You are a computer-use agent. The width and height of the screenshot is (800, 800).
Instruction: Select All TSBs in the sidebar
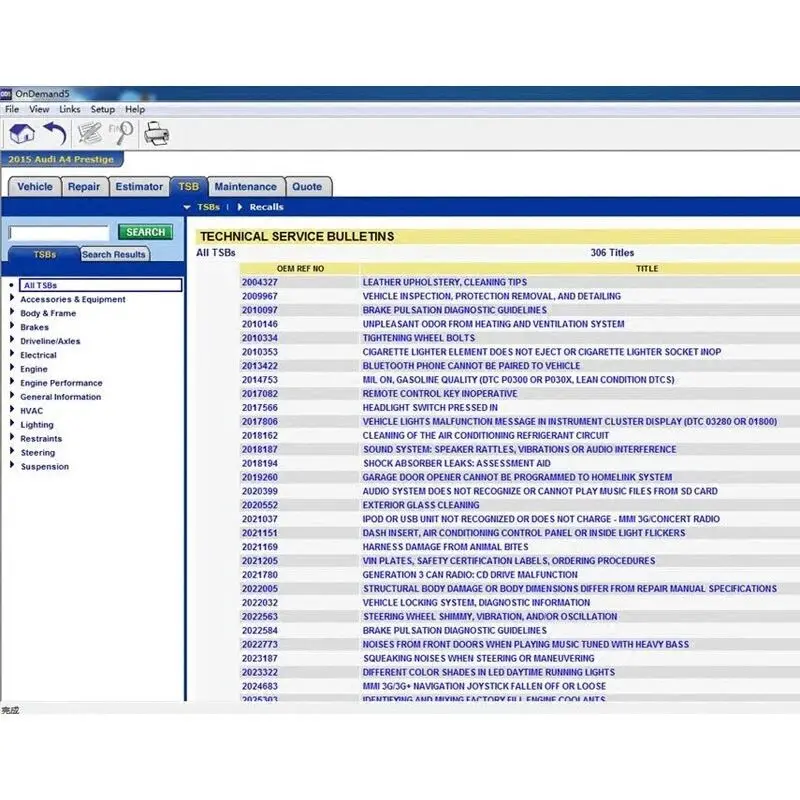tap(40, 284)
